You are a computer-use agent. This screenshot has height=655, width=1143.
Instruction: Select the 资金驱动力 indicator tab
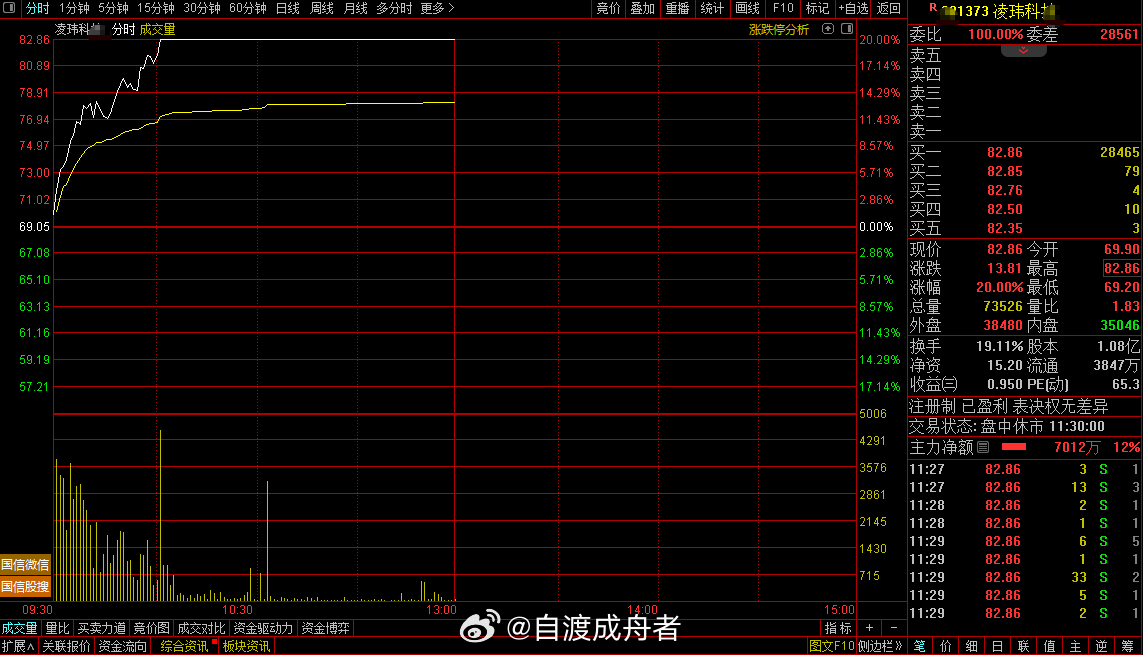[x=263, y=628]
